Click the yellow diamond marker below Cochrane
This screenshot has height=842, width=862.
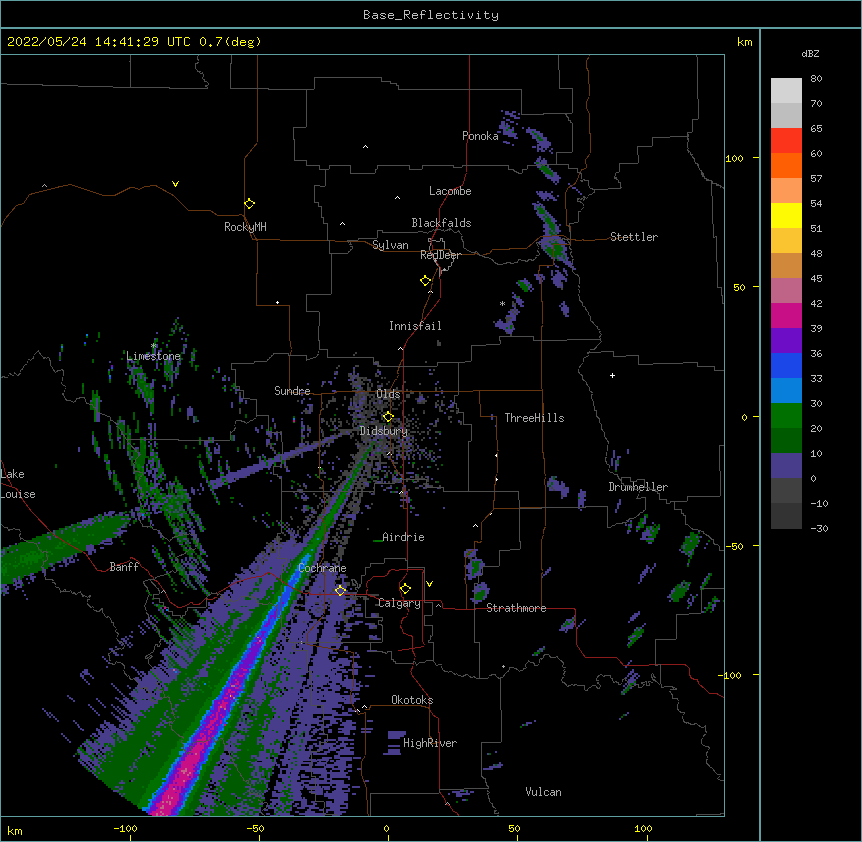pyautogui.click(x=340, y=591)
